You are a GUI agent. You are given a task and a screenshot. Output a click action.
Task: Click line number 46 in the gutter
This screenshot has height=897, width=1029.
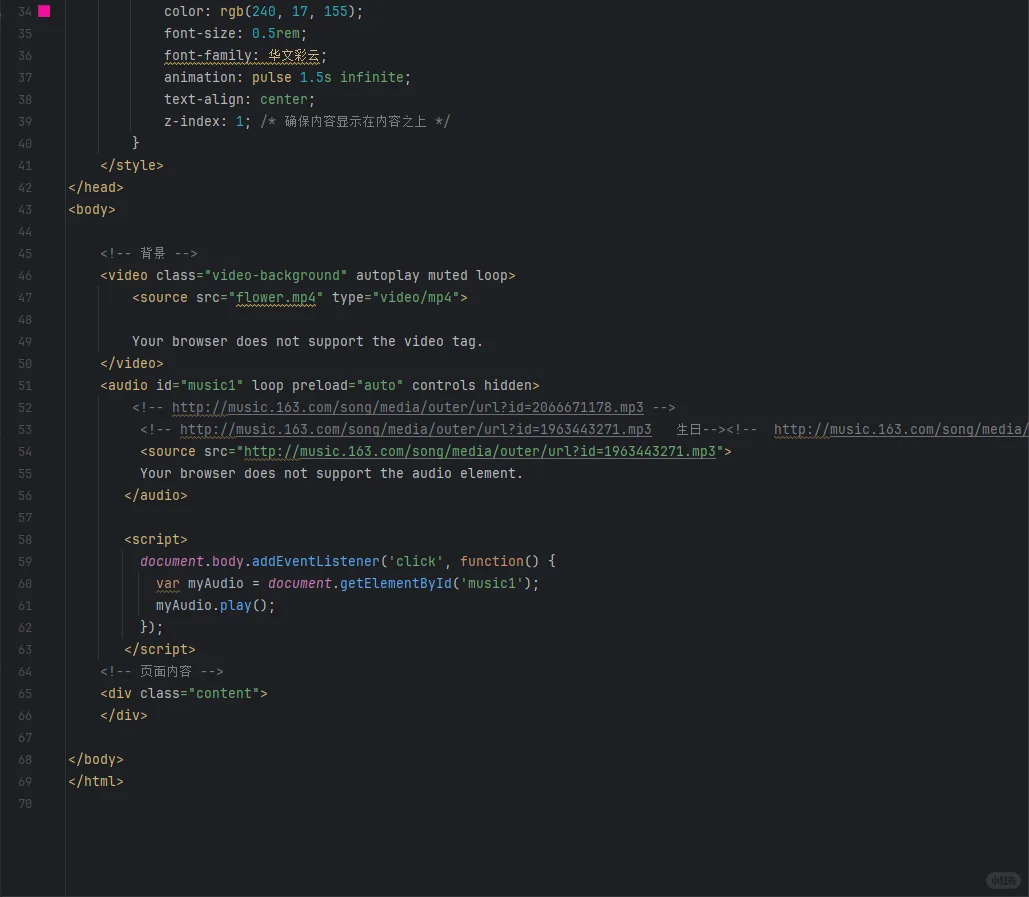coord(25,276)
